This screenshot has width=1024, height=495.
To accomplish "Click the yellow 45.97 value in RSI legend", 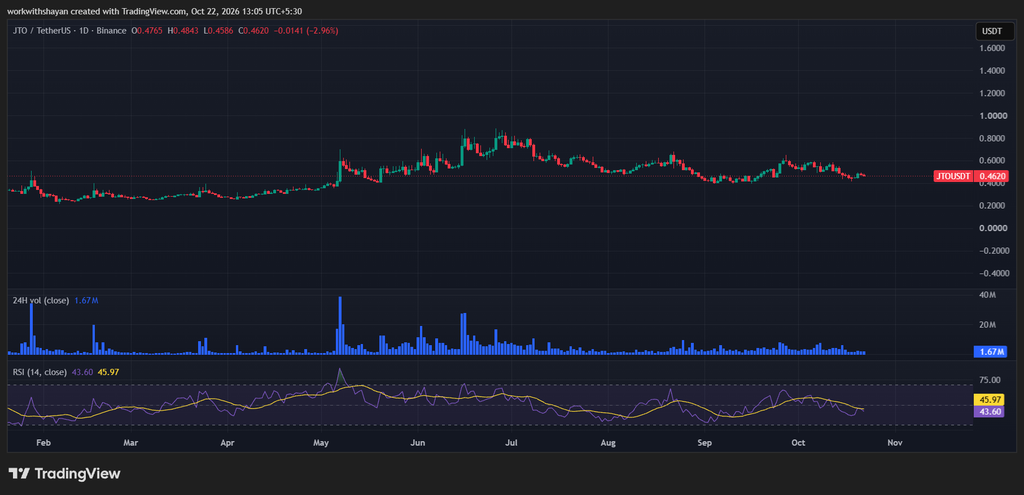I will tap(108, 372).
